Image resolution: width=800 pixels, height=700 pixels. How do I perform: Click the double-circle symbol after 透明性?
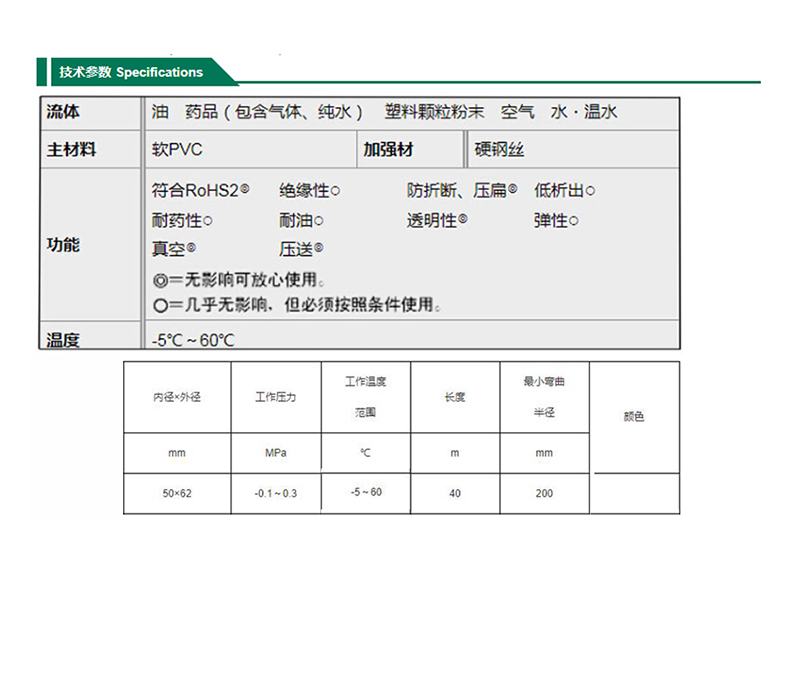tap(463, 220)
